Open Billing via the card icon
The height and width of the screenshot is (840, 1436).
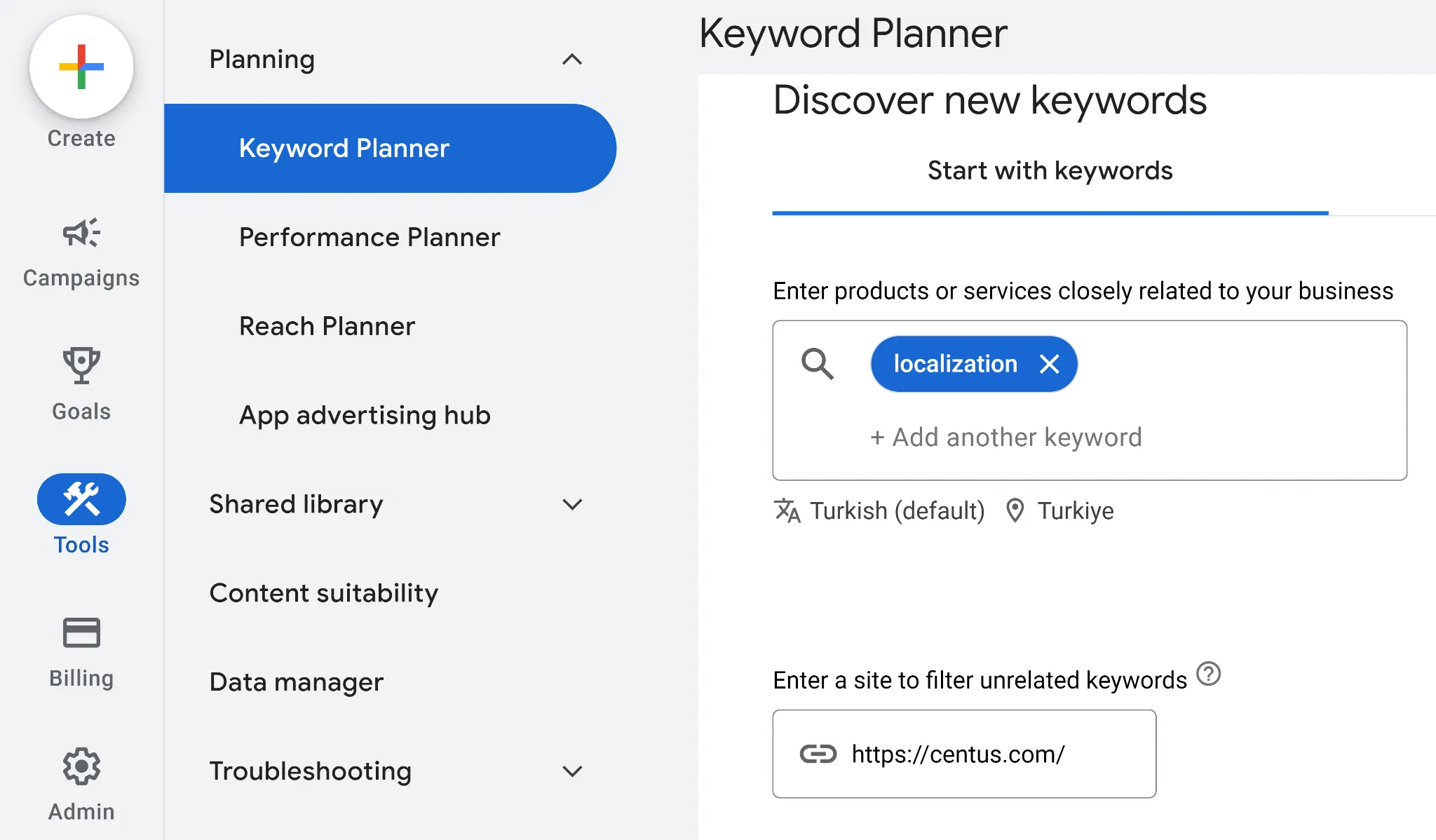(81, 632)
